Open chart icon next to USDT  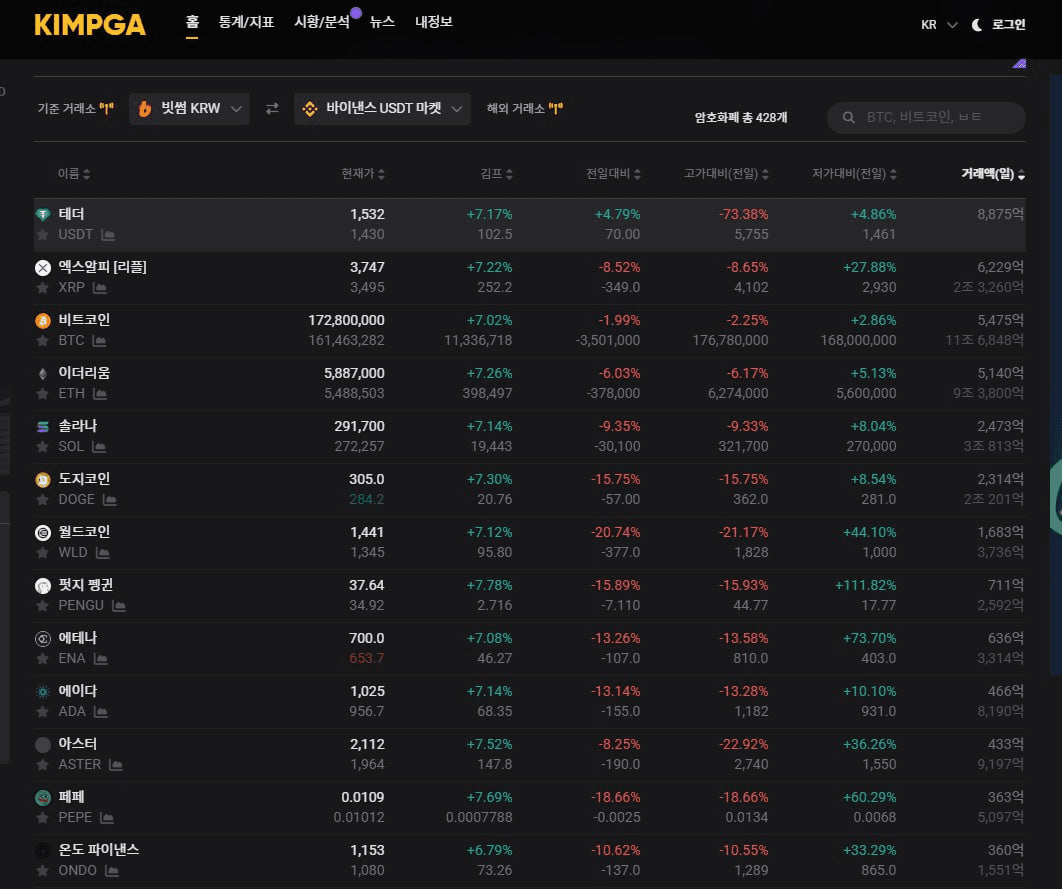[x=108, y=235]
